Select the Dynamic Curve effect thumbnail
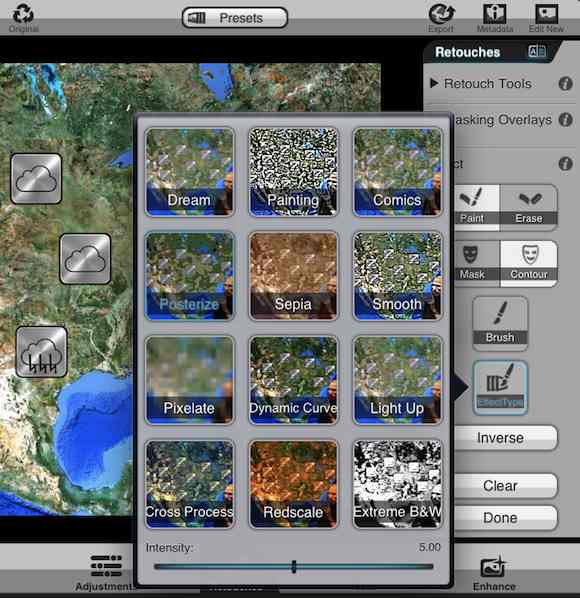 (293, 380)
